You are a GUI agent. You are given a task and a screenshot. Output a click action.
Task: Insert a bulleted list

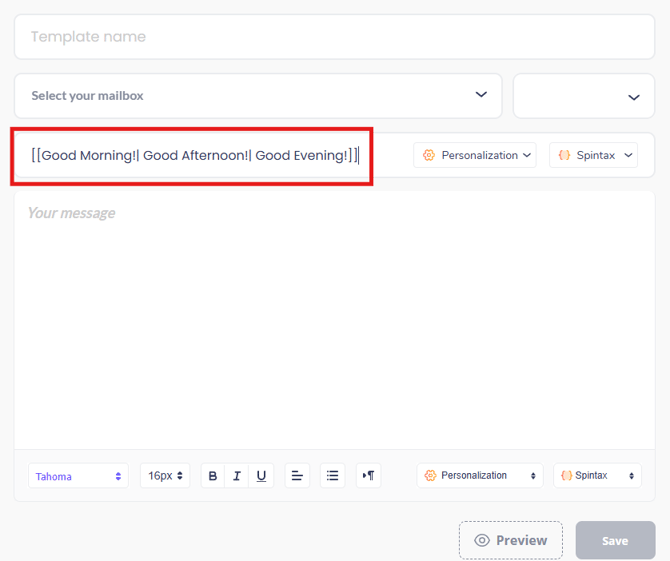click(x=333, y=476)
